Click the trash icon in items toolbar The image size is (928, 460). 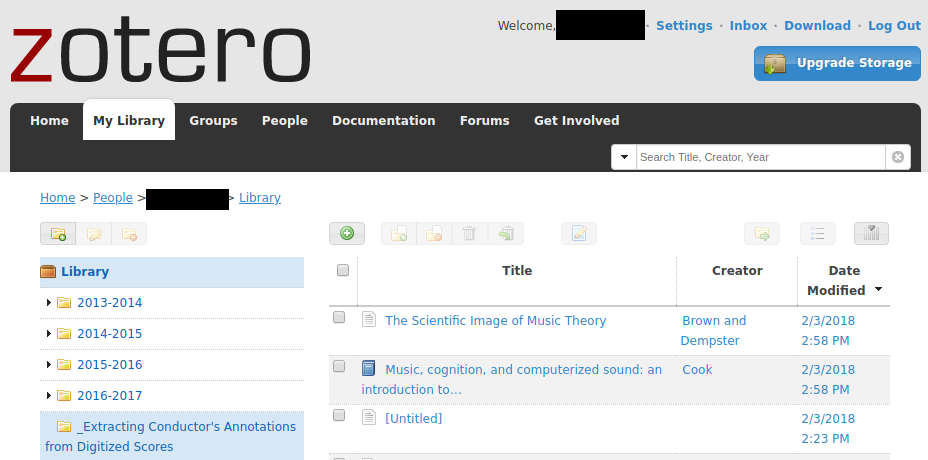click(x=469, y=233)
